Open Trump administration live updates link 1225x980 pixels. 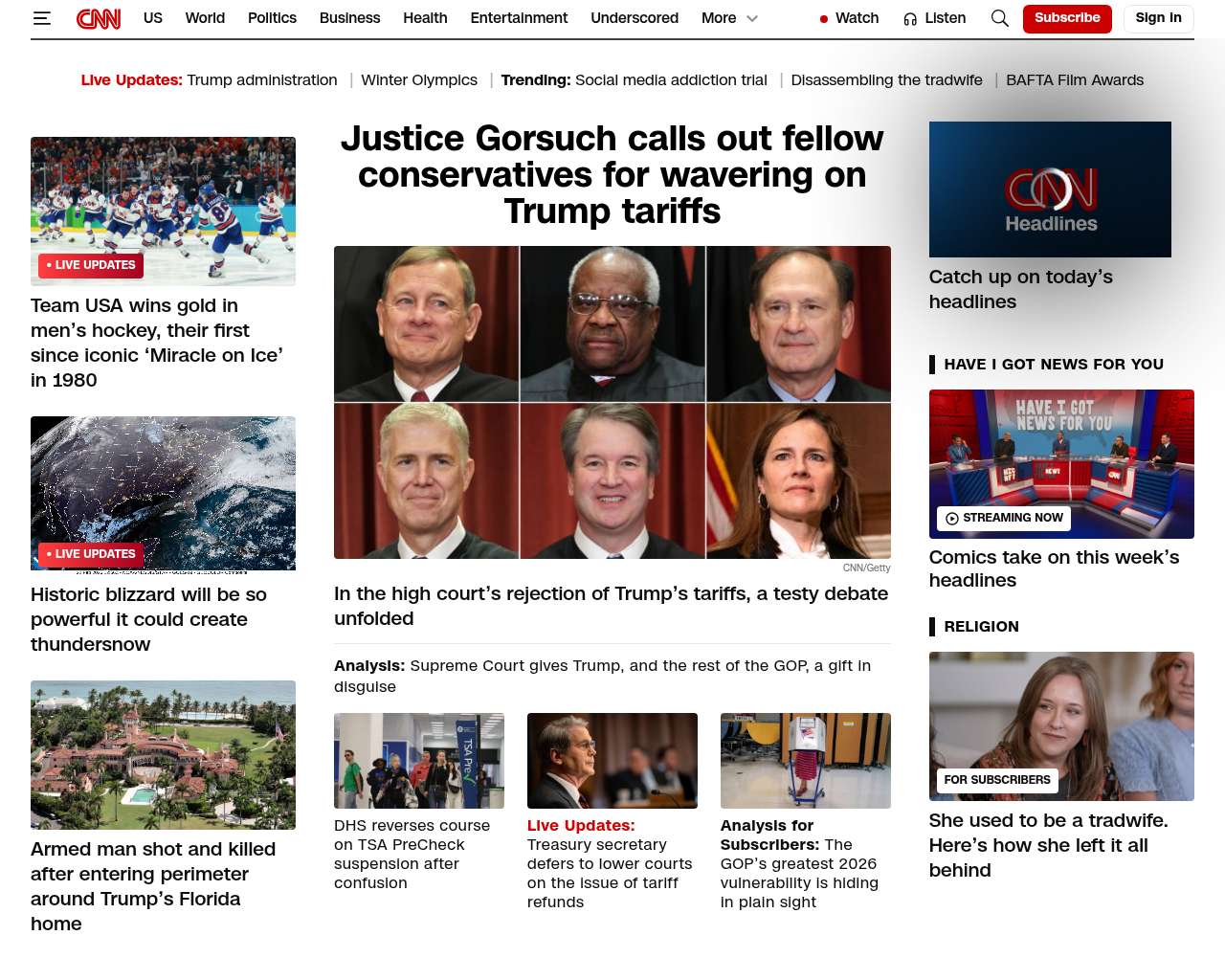point(262,80)
